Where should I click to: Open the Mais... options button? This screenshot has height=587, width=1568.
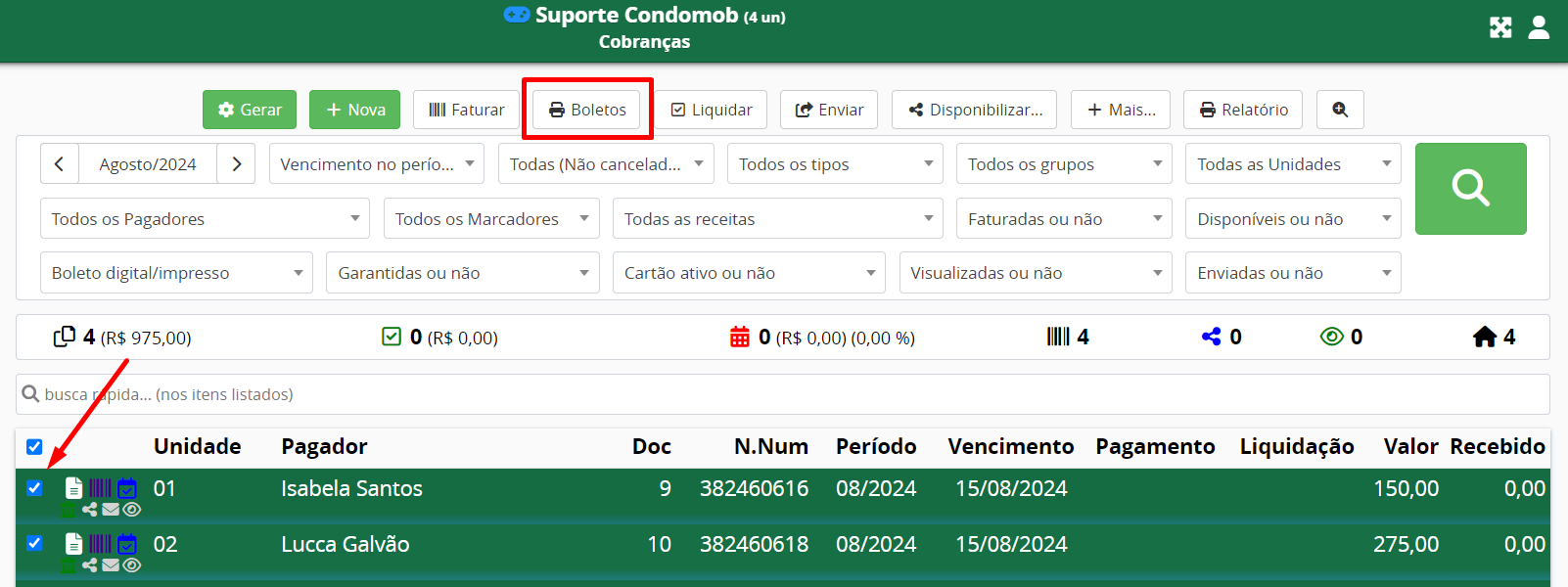(1121, 110)
